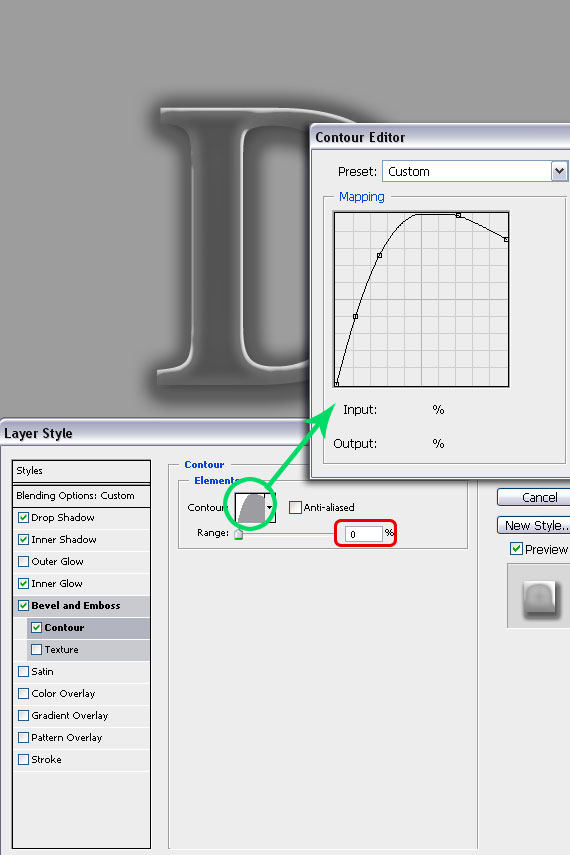Click the style preview thumbnail
The image size is (570, 855).
(x=539, y=596)
